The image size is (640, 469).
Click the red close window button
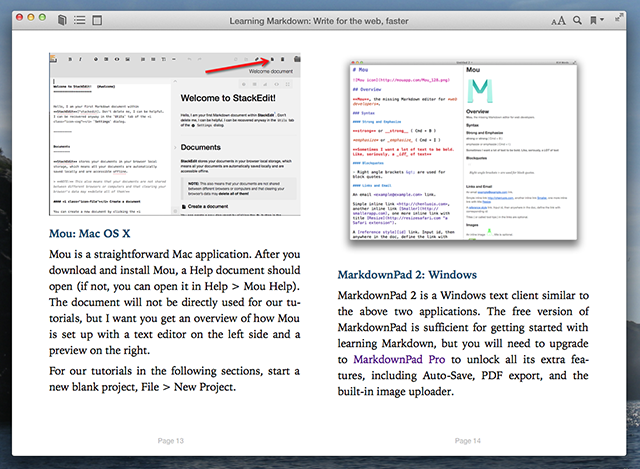[x=19, y=17]
